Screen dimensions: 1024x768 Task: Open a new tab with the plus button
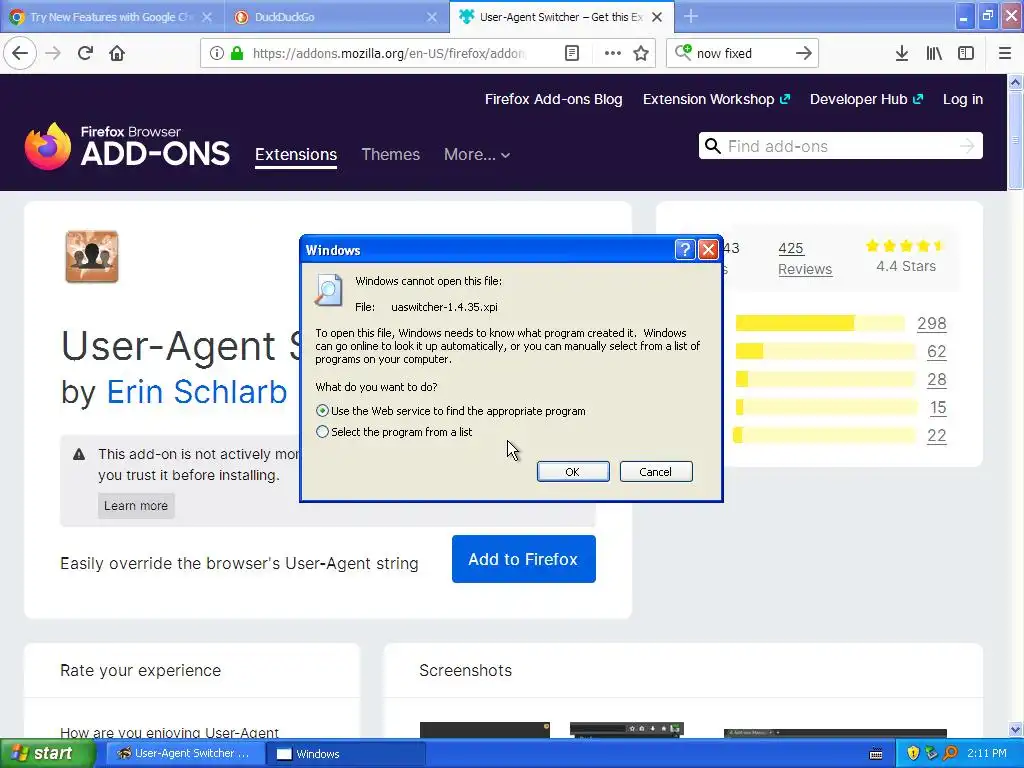[x=691, y=16]
